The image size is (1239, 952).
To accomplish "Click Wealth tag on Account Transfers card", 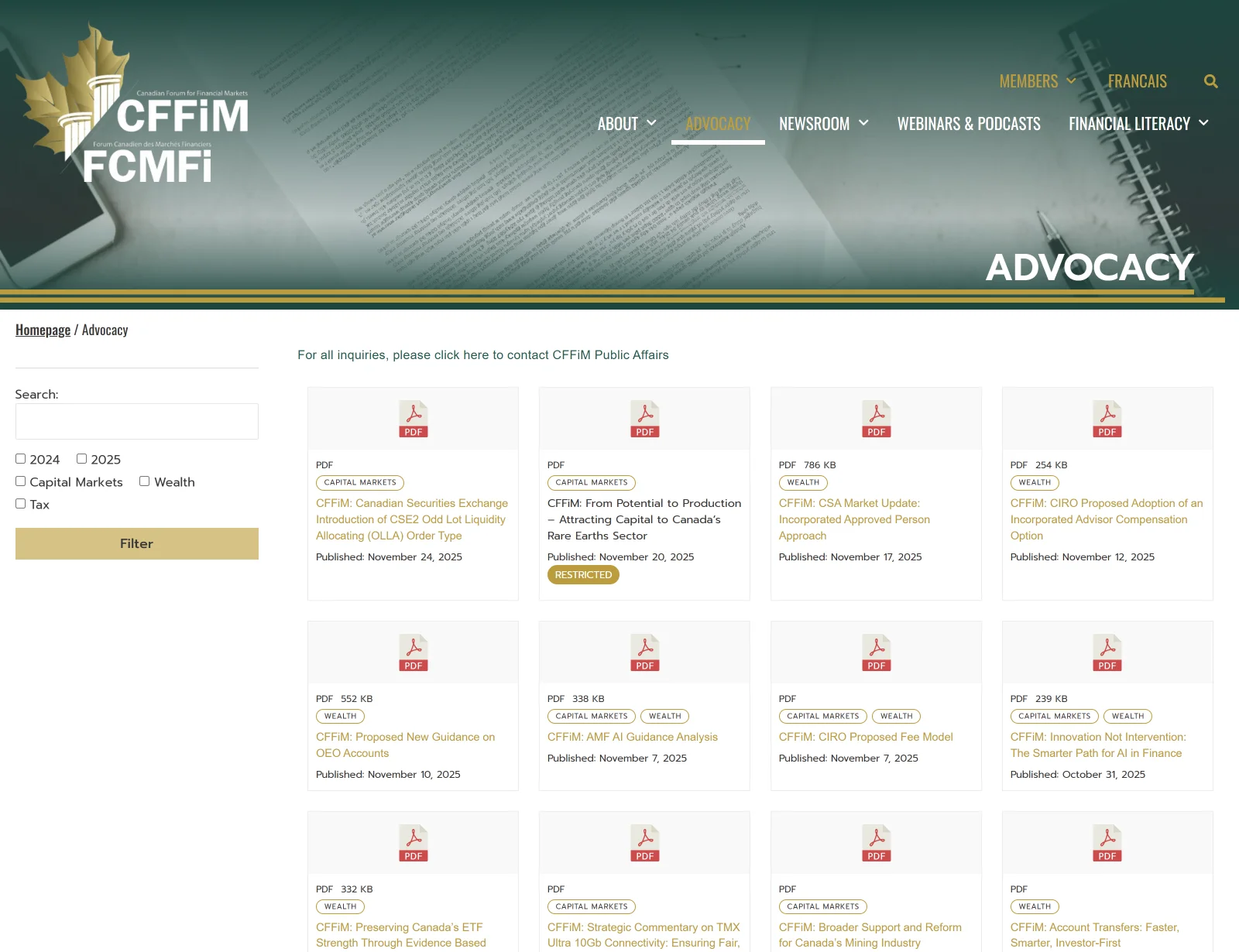I will (1035, 906).
